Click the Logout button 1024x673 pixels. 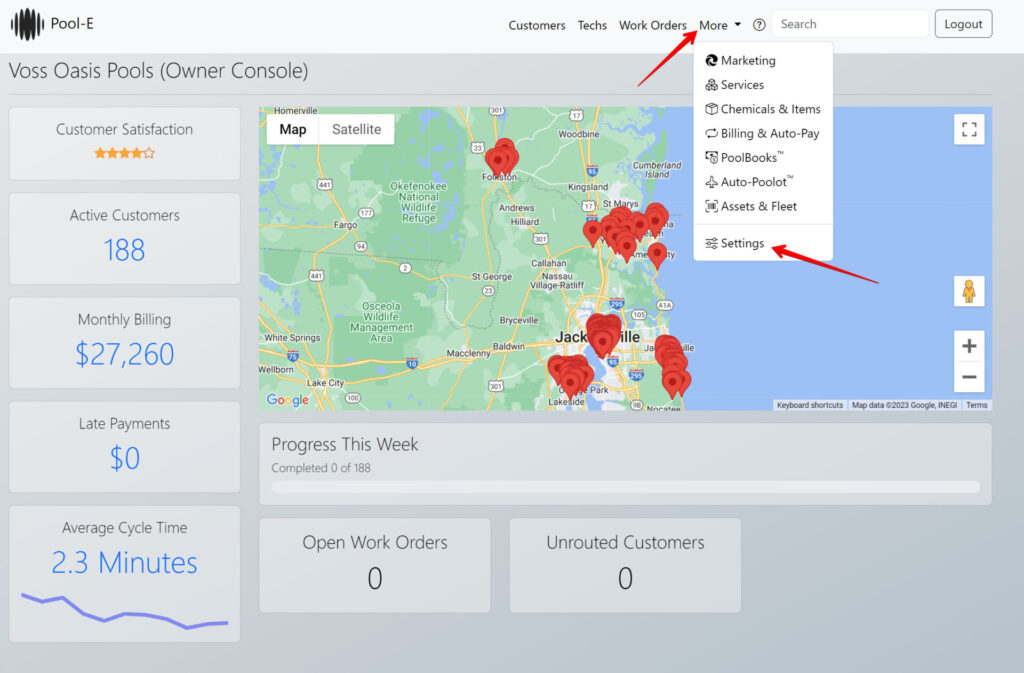(x=963, y=24)
